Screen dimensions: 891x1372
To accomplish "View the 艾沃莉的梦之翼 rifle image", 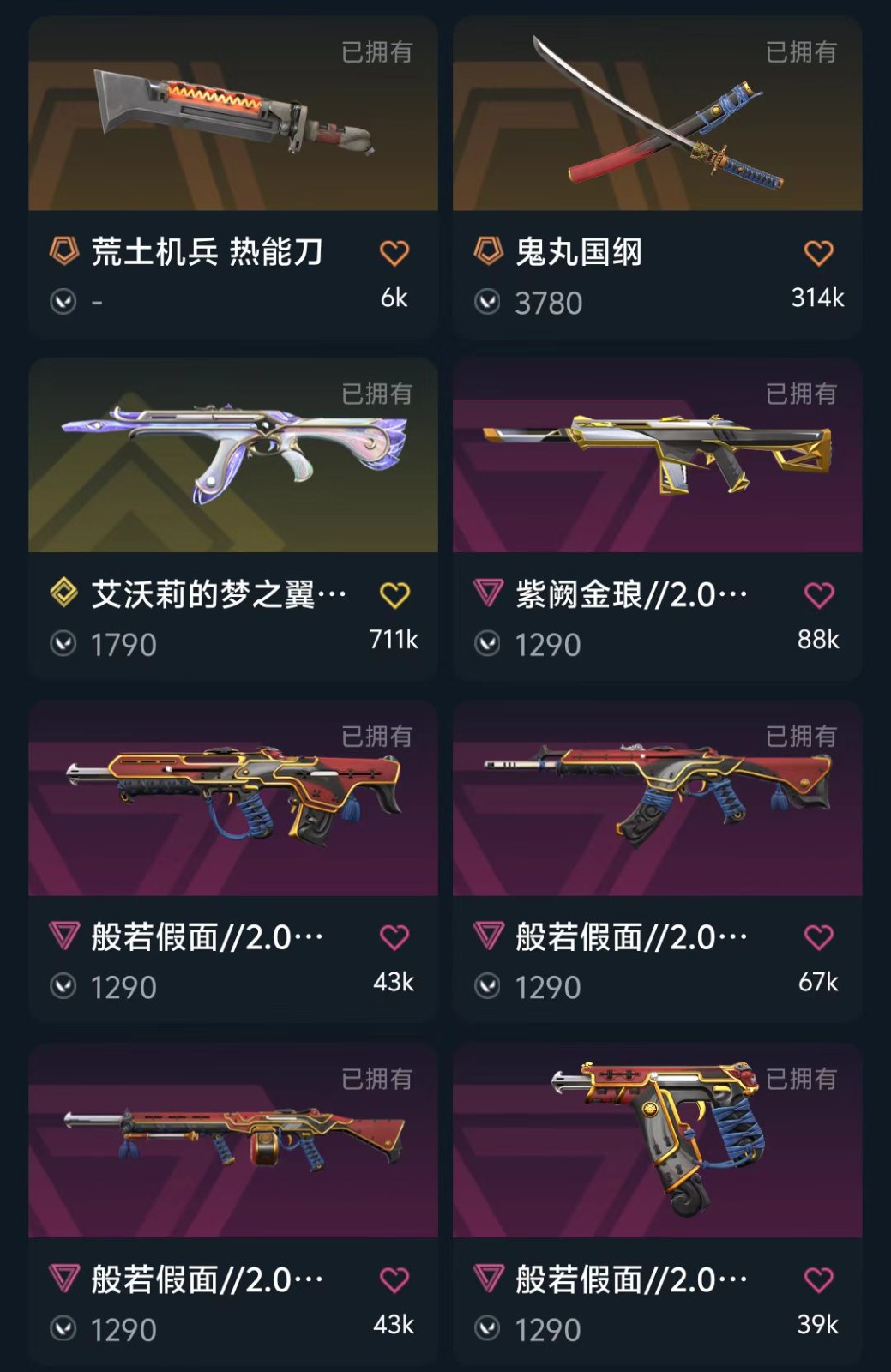I will click(x=233, y=455).
